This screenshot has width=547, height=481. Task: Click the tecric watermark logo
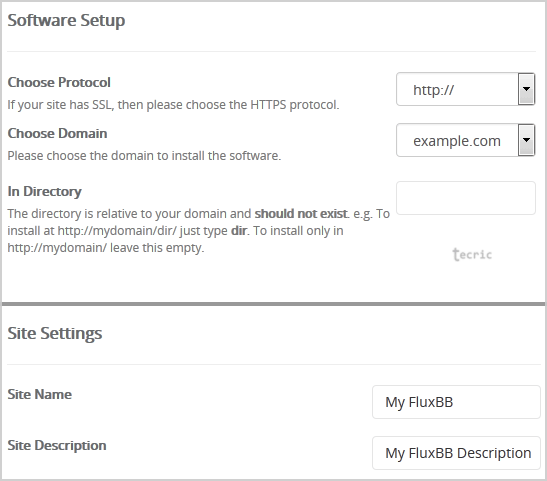coord(472,255)
